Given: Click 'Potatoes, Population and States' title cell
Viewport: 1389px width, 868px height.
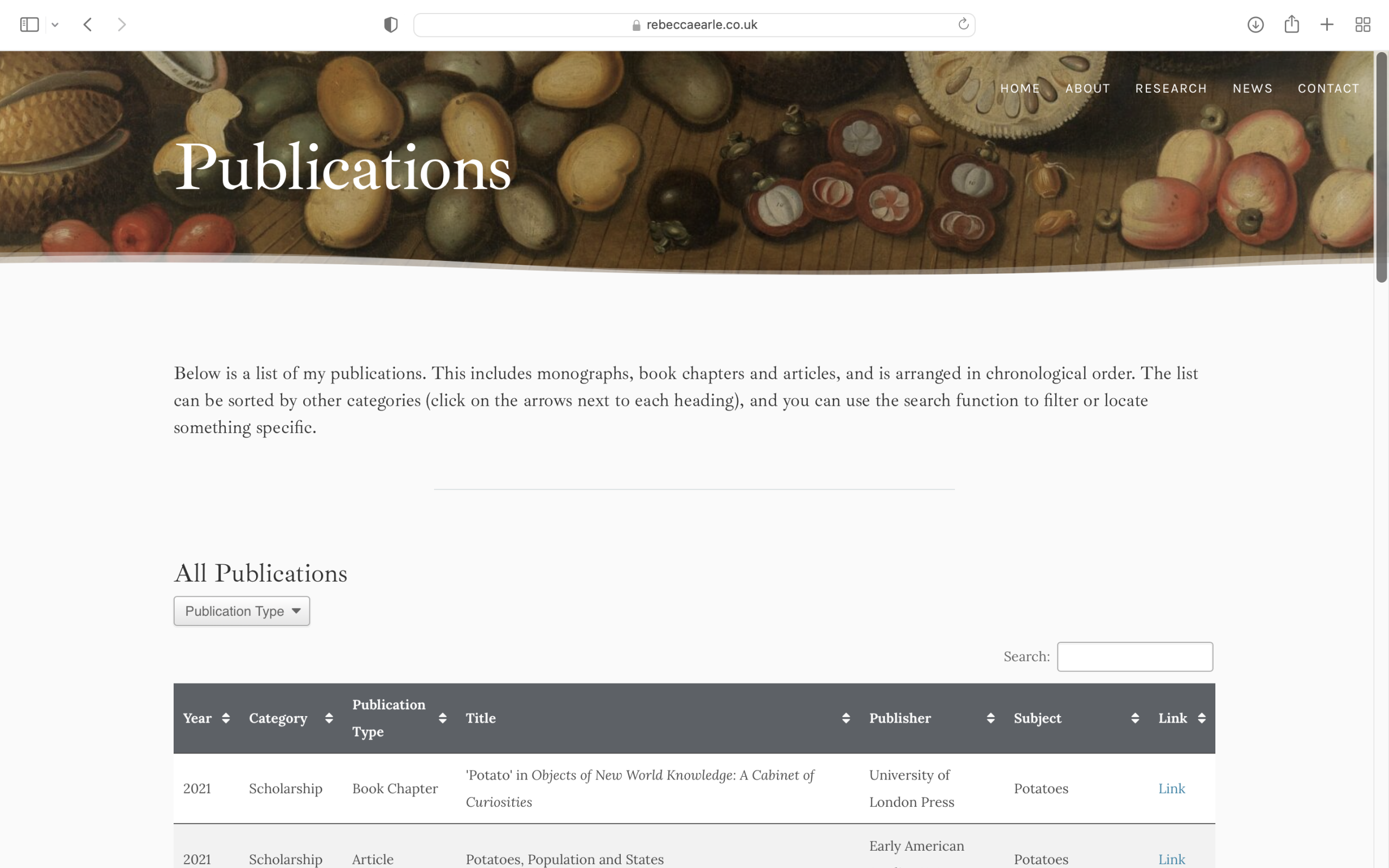Looking at the screenshot, I should pos(565,859).
